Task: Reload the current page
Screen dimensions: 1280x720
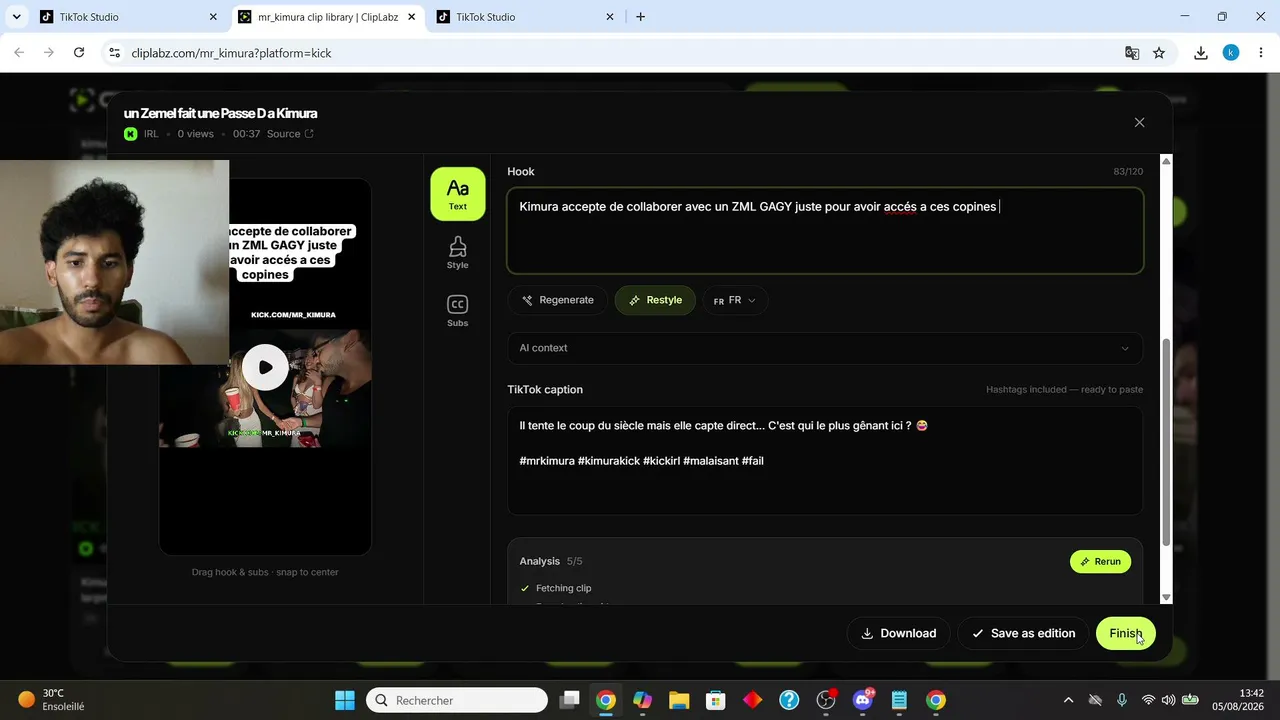Action: [x=79, y=53]
